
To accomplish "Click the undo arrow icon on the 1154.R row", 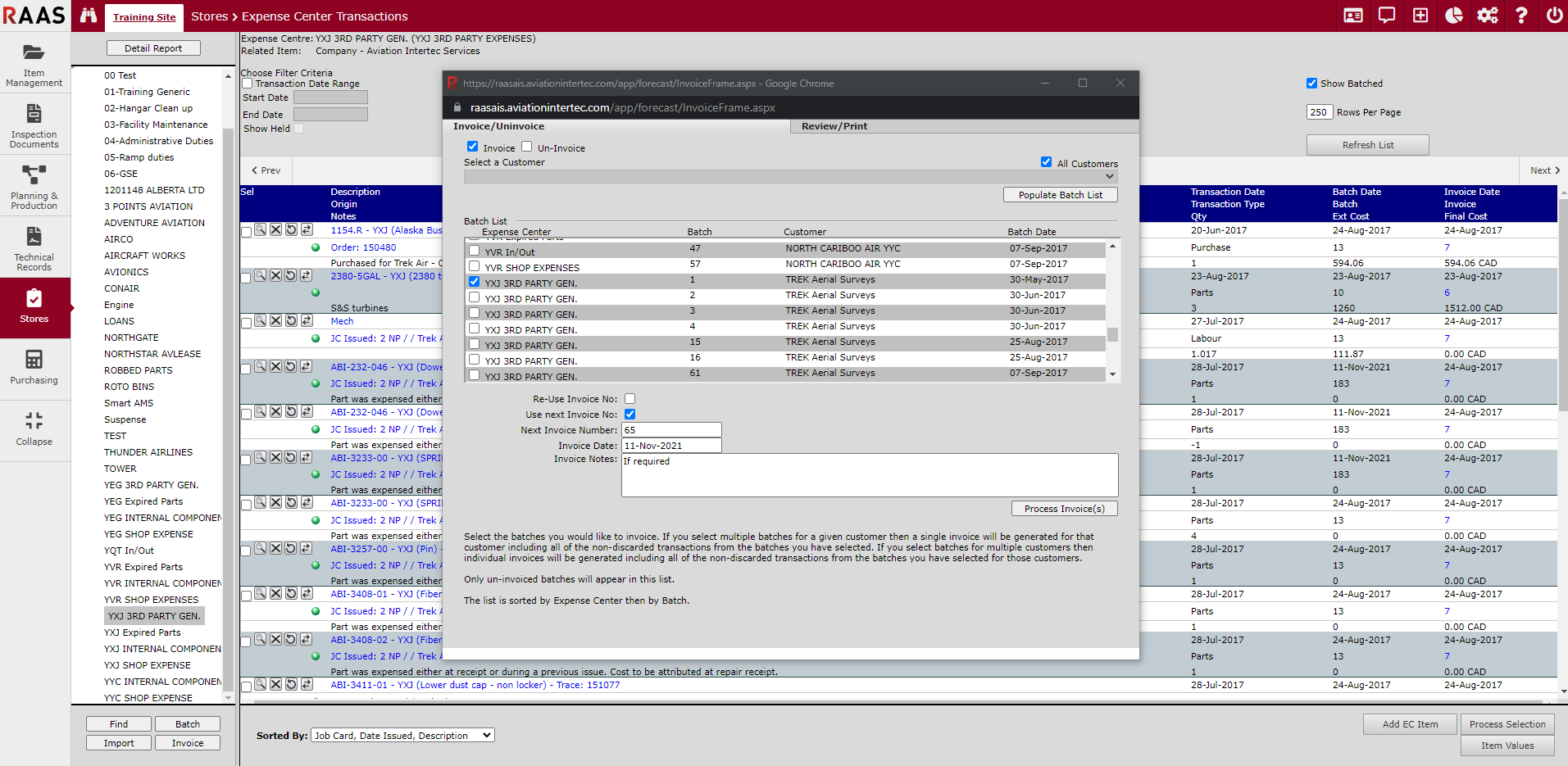I will tap(291, 229).
